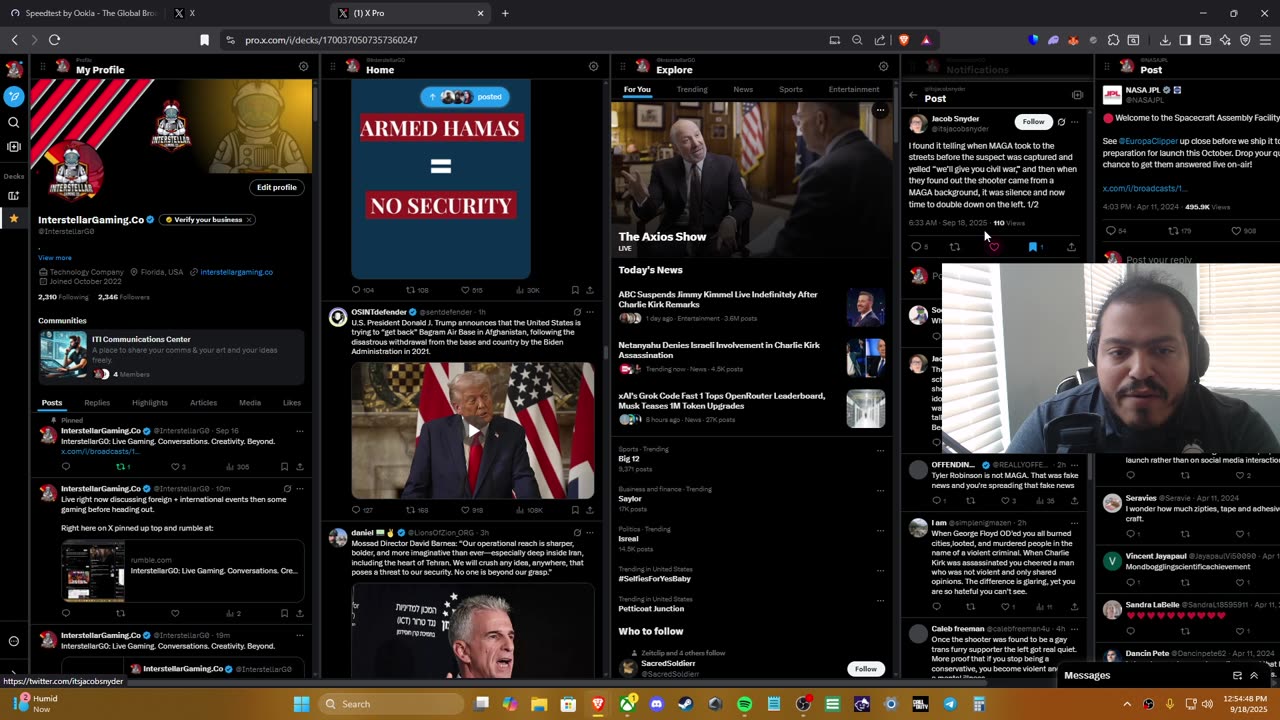Follow SacredSoldierr in Who to follow
This screenshot has height=720, width=1280.
click(866, 669)
